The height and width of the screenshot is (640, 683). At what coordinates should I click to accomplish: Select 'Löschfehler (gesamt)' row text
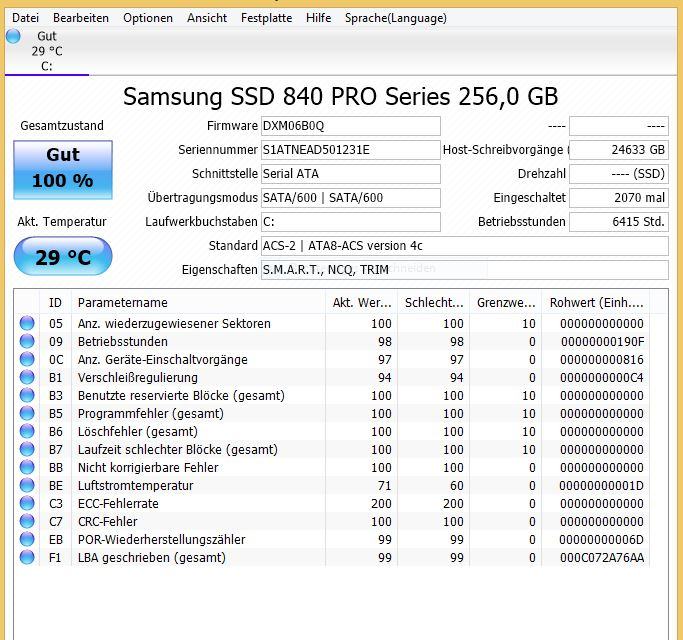(x=138, y=432)
